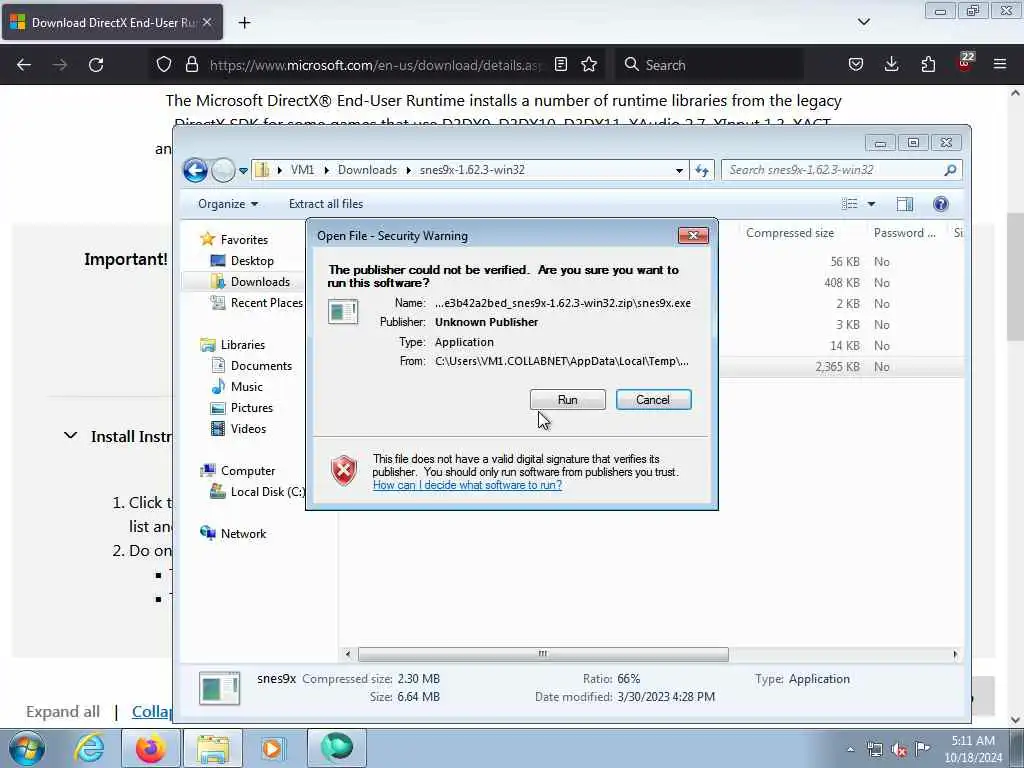The image size is (1024, 768).
Task: Open Firefox Extensions icon
Action: [x=928, y=65]
